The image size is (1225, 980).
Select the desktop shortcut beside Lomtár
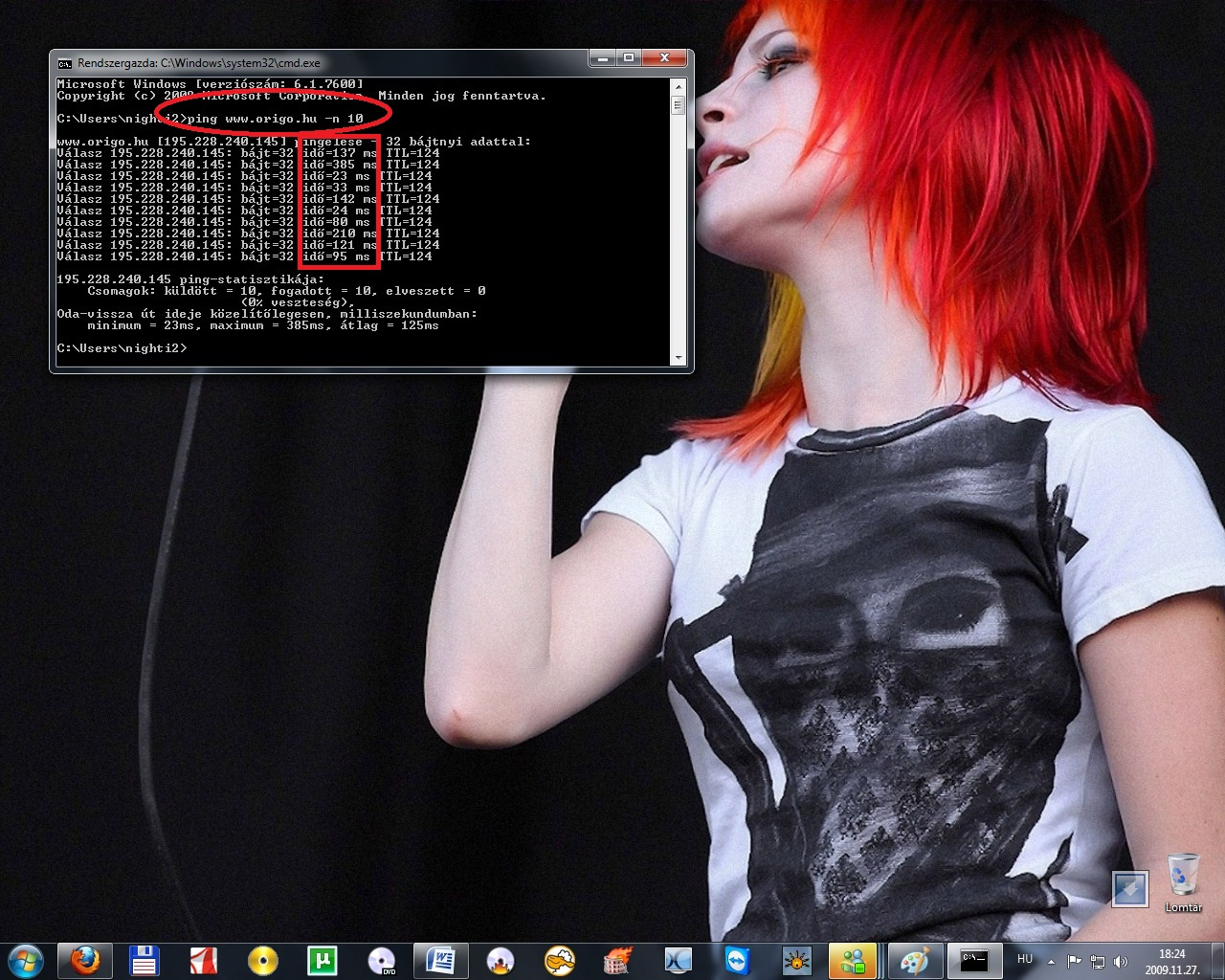tap(1130, 888)
